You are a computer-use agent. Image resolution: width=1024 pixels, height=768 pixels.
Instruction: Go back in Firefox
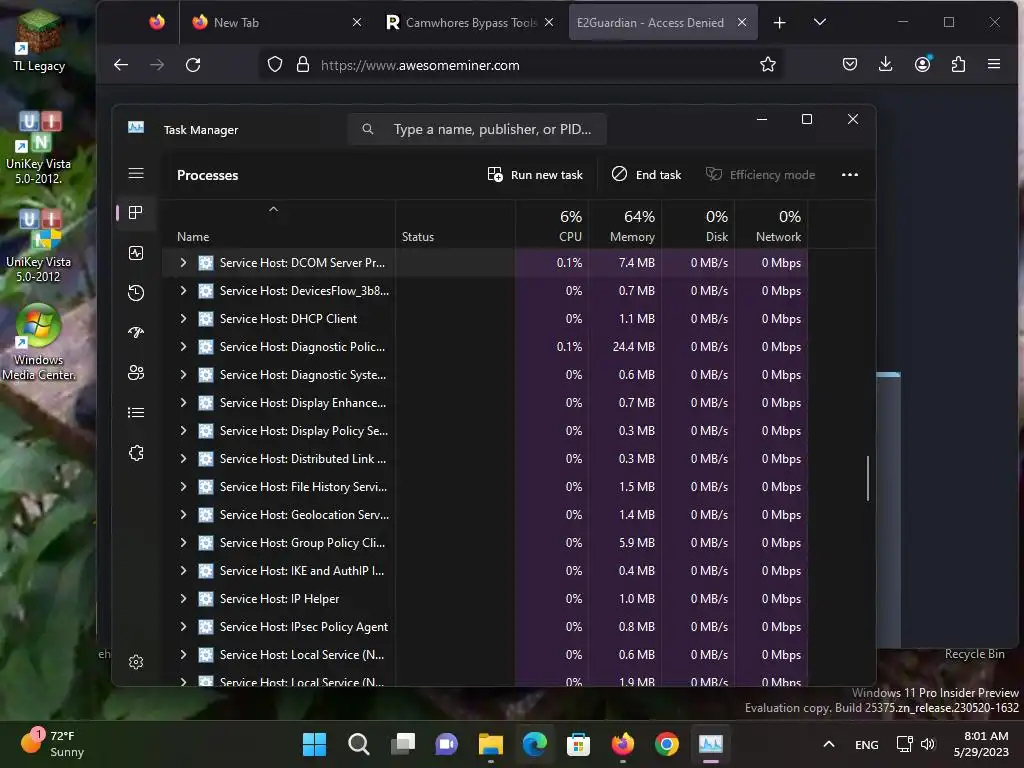(x=121, y=65)
